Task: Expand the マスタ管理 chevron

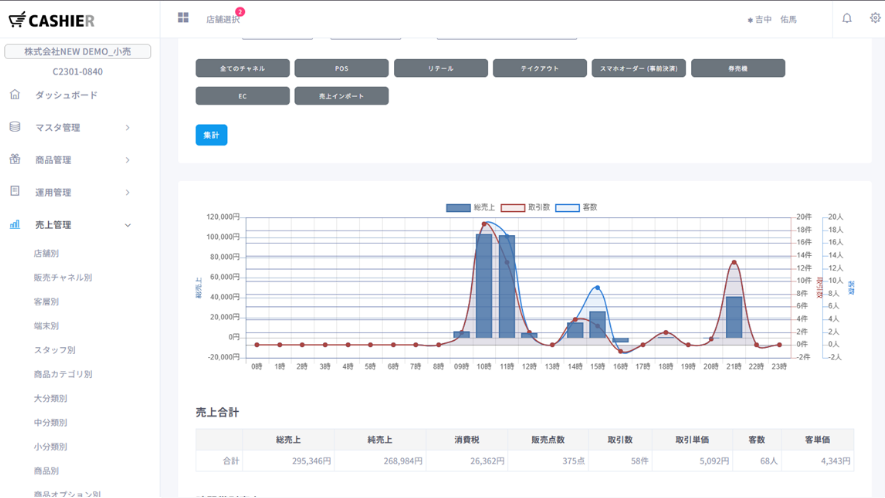Action: pyautogui.click(x=128, y=128)
